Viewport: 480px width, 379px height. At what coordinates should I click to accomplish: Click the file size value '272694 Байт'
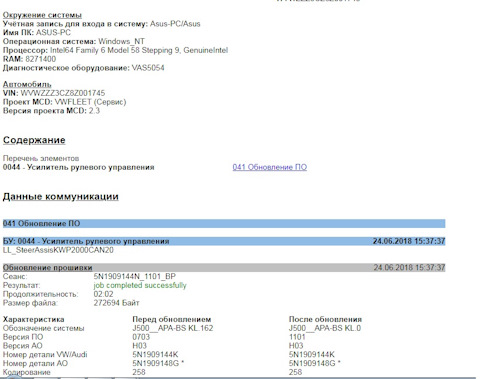pos(116,303)
